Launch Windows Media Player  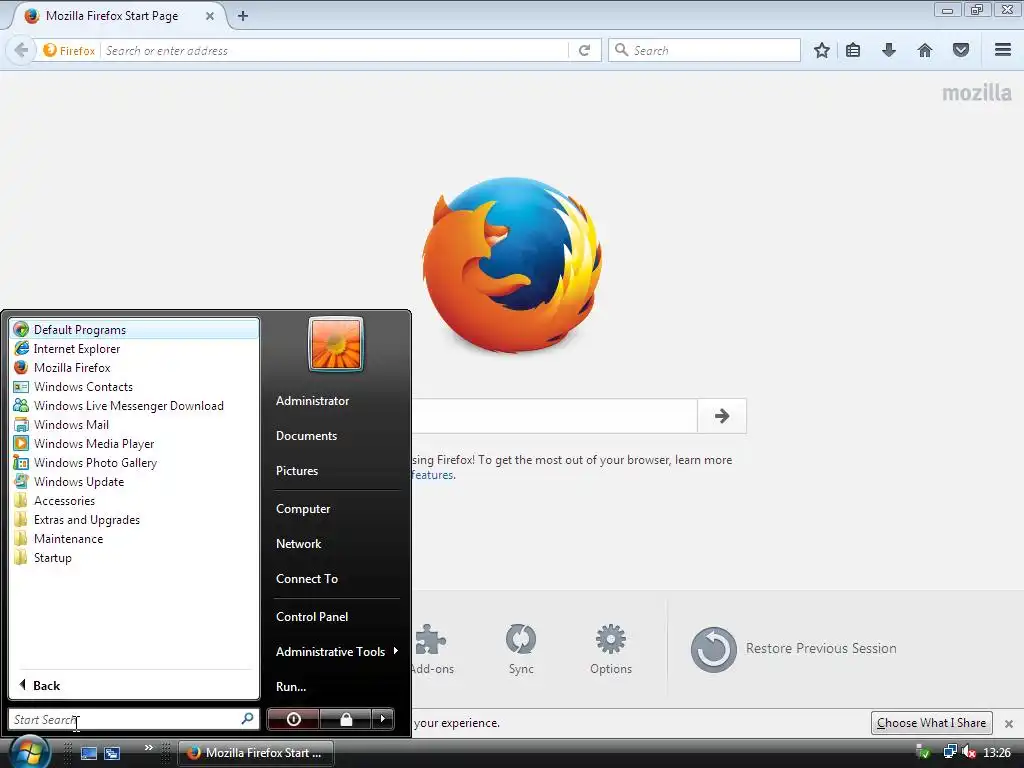pos(135,443)
